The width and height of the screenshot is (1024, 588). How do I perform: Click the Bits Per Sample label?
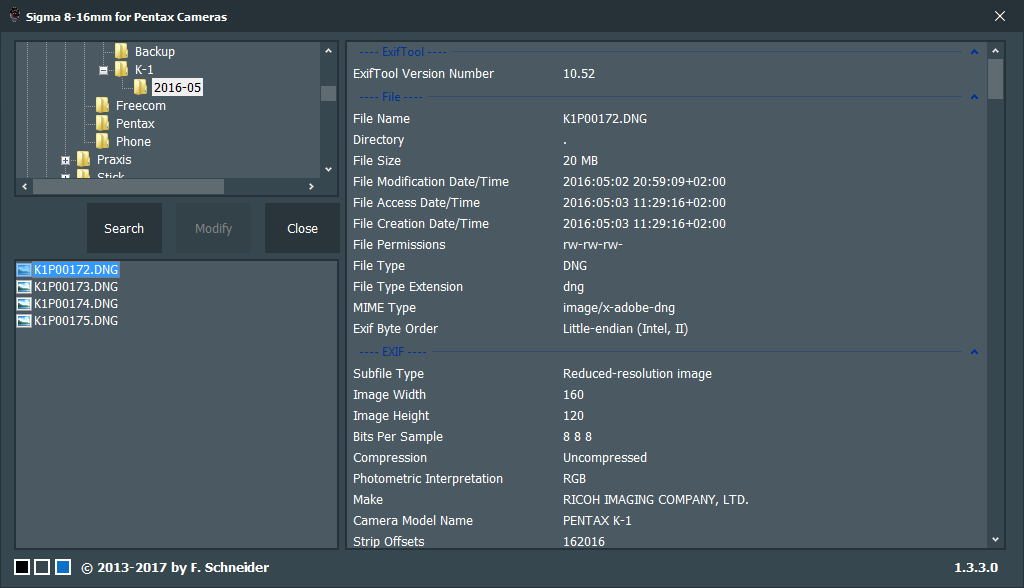(398, 436)
